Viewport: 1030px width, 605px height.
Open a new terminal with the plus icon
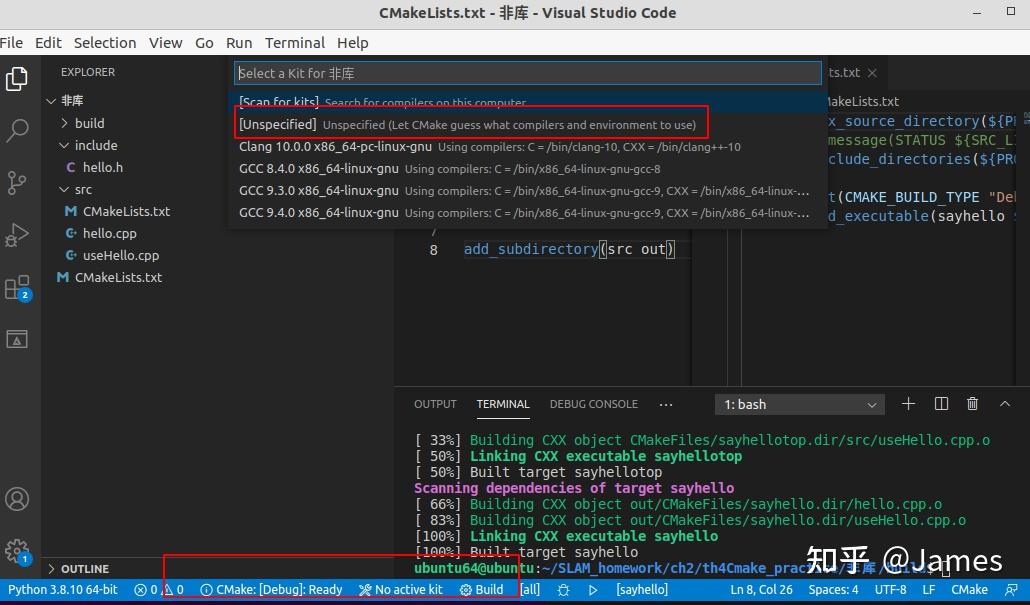click(908, 404)
